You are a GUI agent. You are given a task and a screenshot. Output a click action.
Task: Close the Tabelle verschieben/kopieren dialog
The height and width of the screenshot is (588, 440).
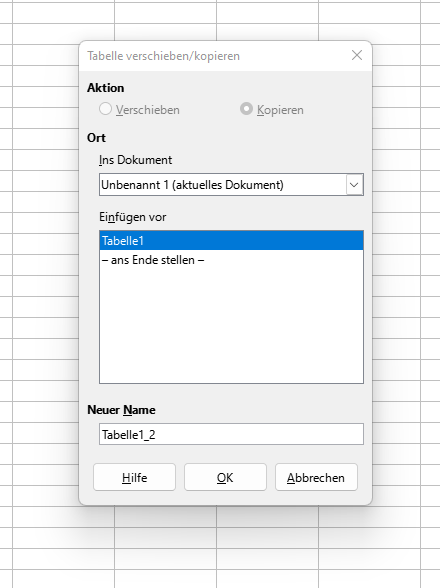[357, 56]
